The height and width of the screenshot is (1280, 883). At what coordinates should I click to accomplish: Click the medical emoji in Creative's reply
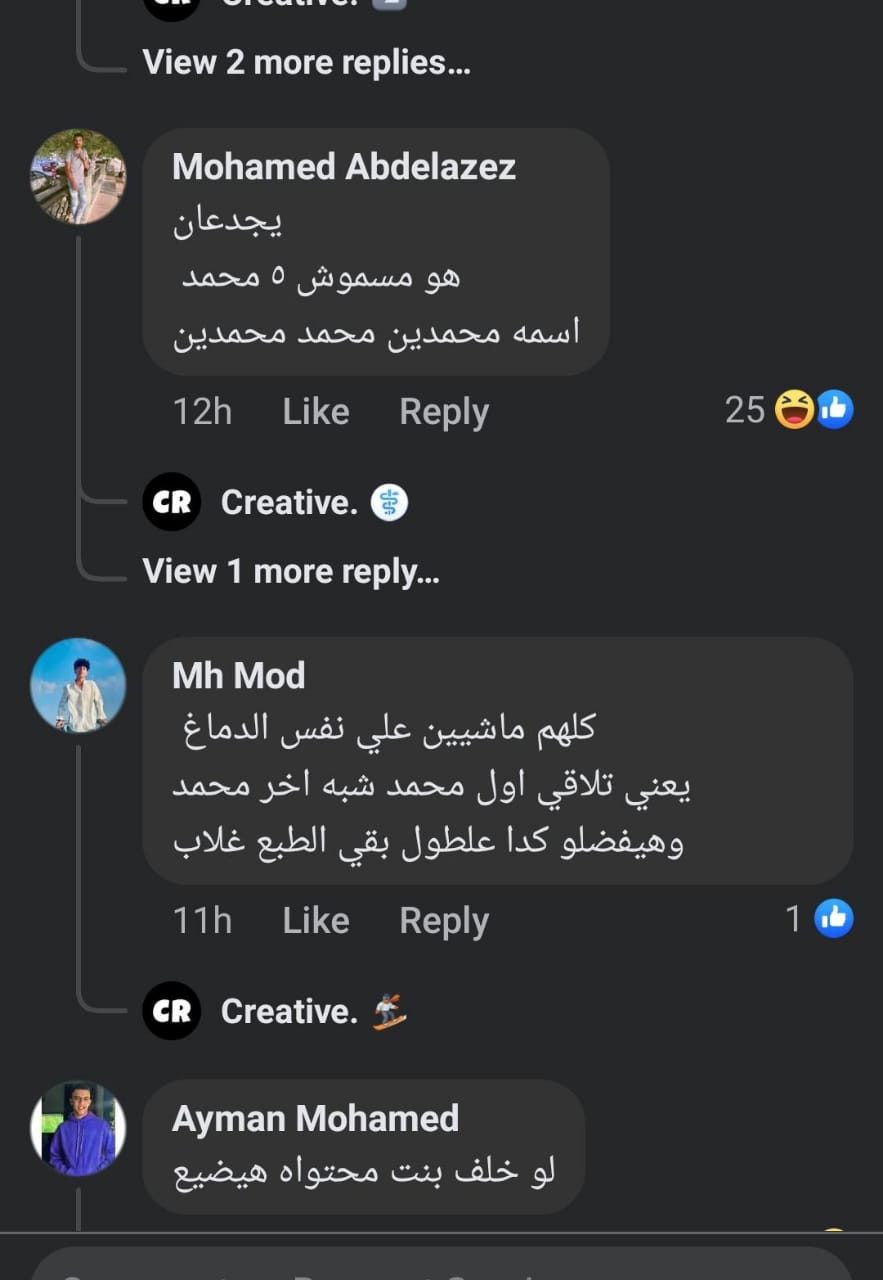click(x=390, y=503)
